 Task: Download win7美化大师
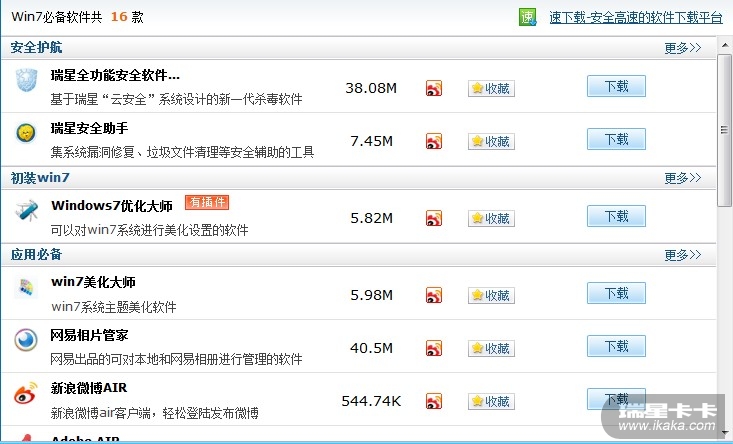coord(616,293)
